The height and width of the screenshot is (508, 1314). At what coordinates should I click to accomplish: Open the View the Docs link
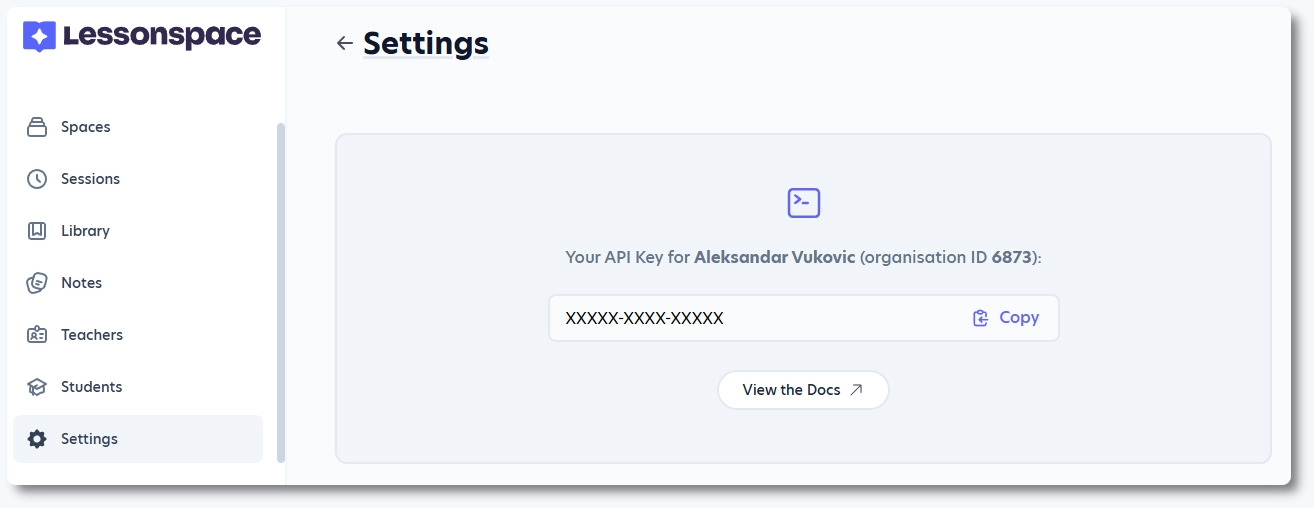pyautogui.click(x=803, y=390)
